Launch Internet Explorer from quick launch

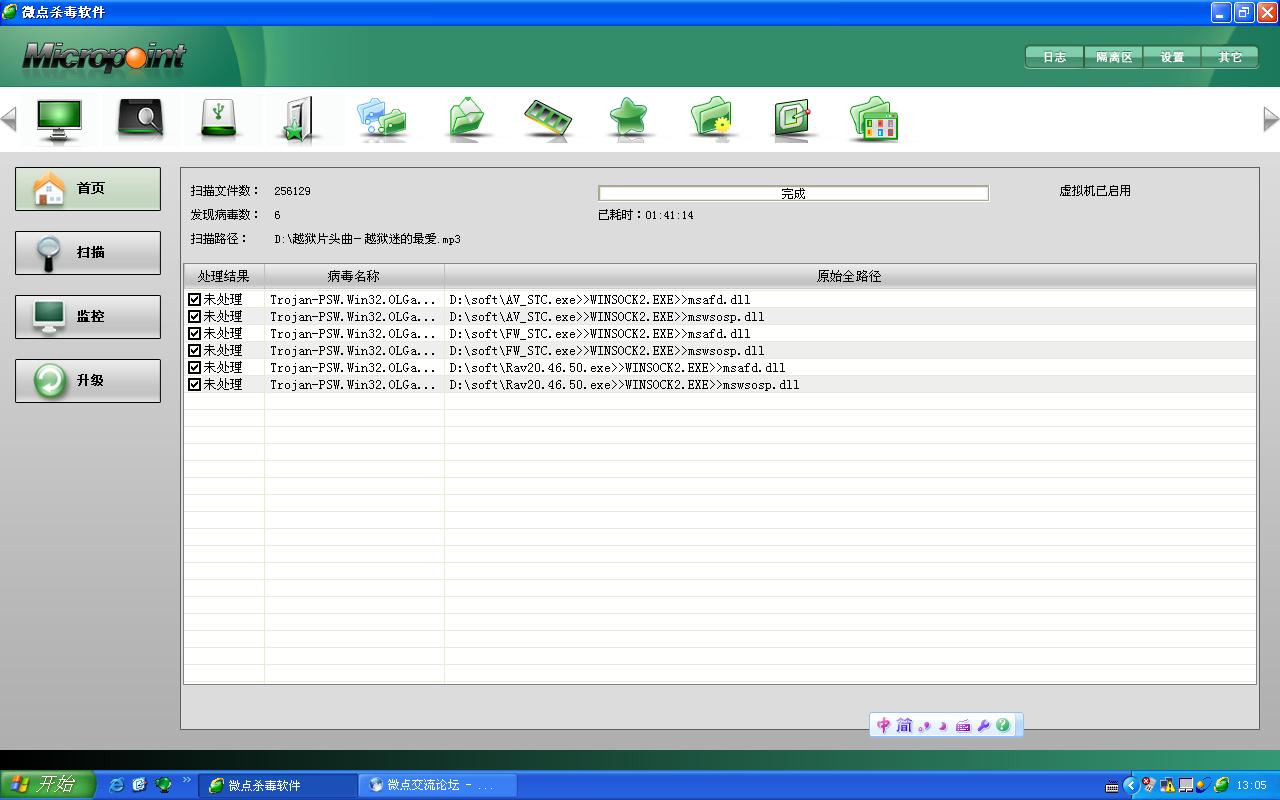coord(117,785)
